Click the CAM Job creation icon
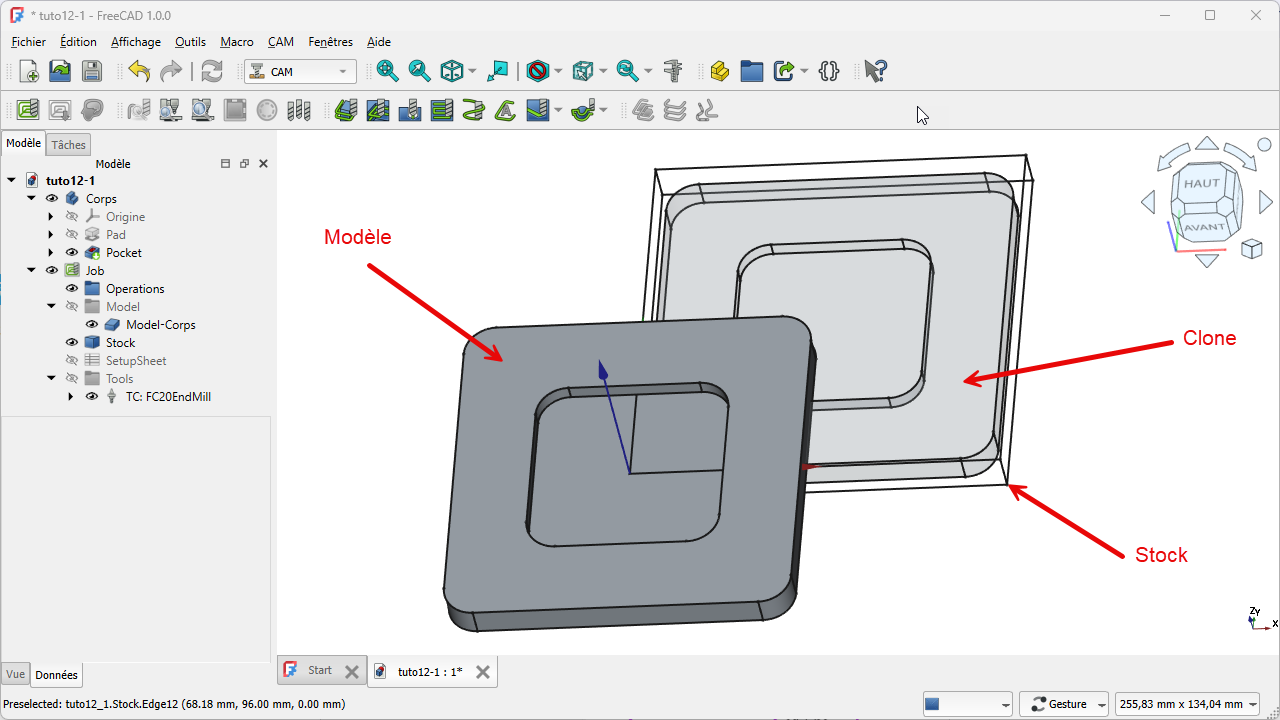Image resolution: width=1280 pixels, height=720 pixels. pyautogui.click(x=28, y=110)
